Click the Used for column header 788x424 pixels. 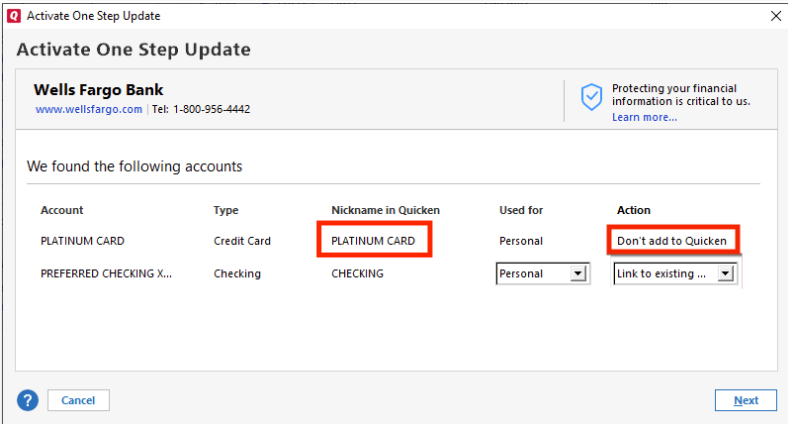point(521,210)
